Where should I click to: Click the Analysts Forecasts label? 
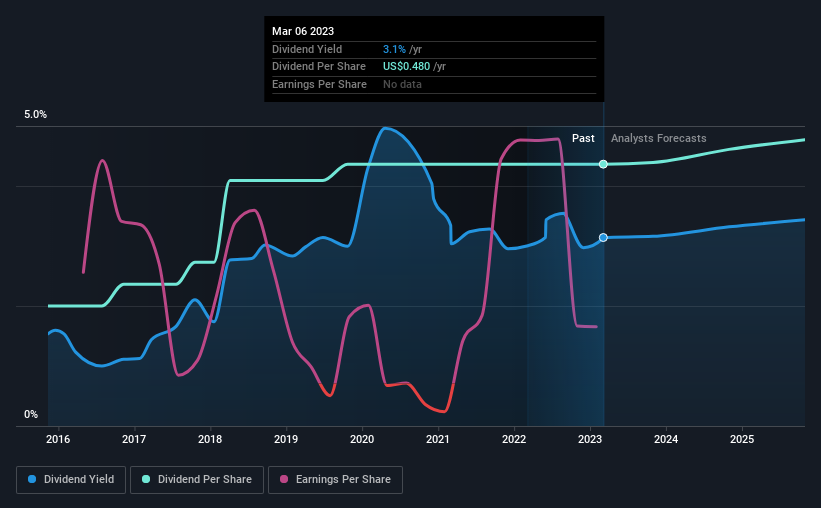click(659, 138)
